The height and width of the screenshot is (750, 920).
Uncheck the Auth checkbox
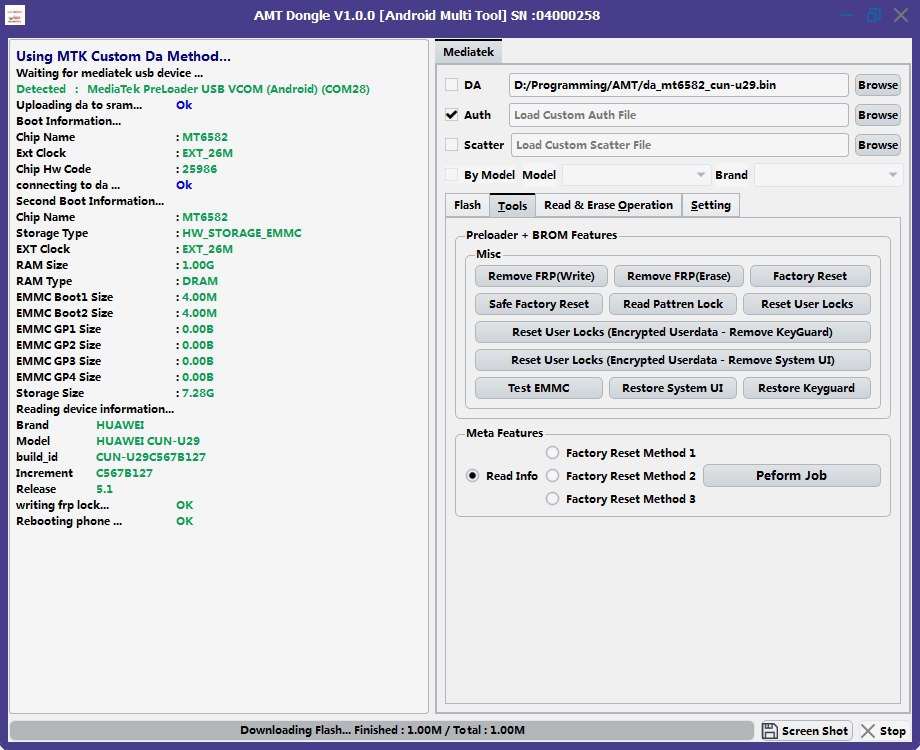451,115
